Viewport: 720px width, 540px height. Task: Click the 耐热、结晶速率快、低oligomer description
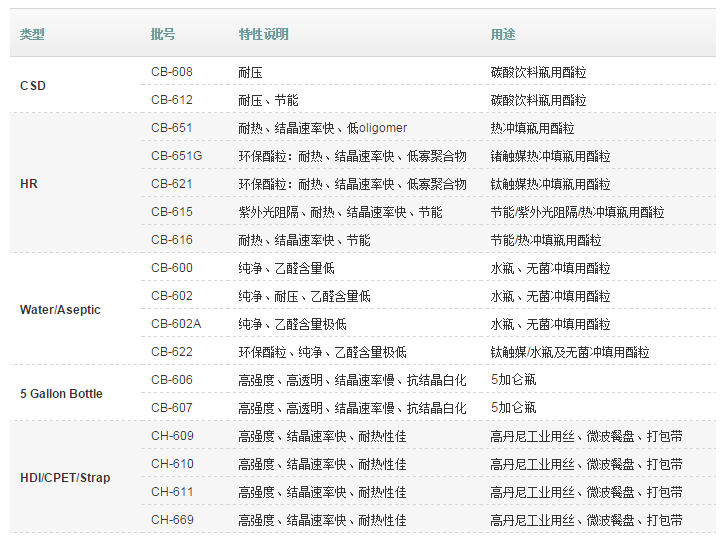(x=322, y=128)
